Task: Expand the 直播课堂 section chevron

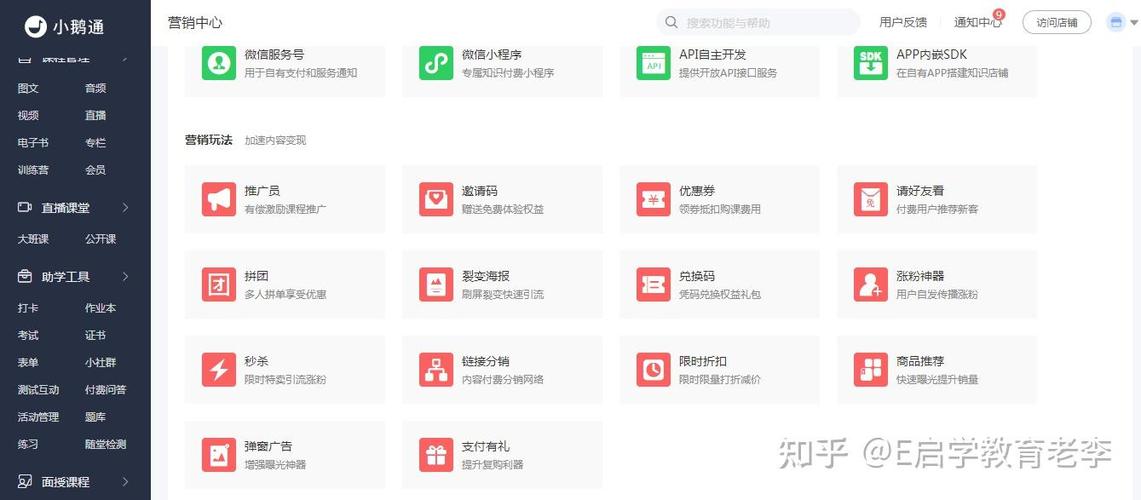Action: point(125,208)
